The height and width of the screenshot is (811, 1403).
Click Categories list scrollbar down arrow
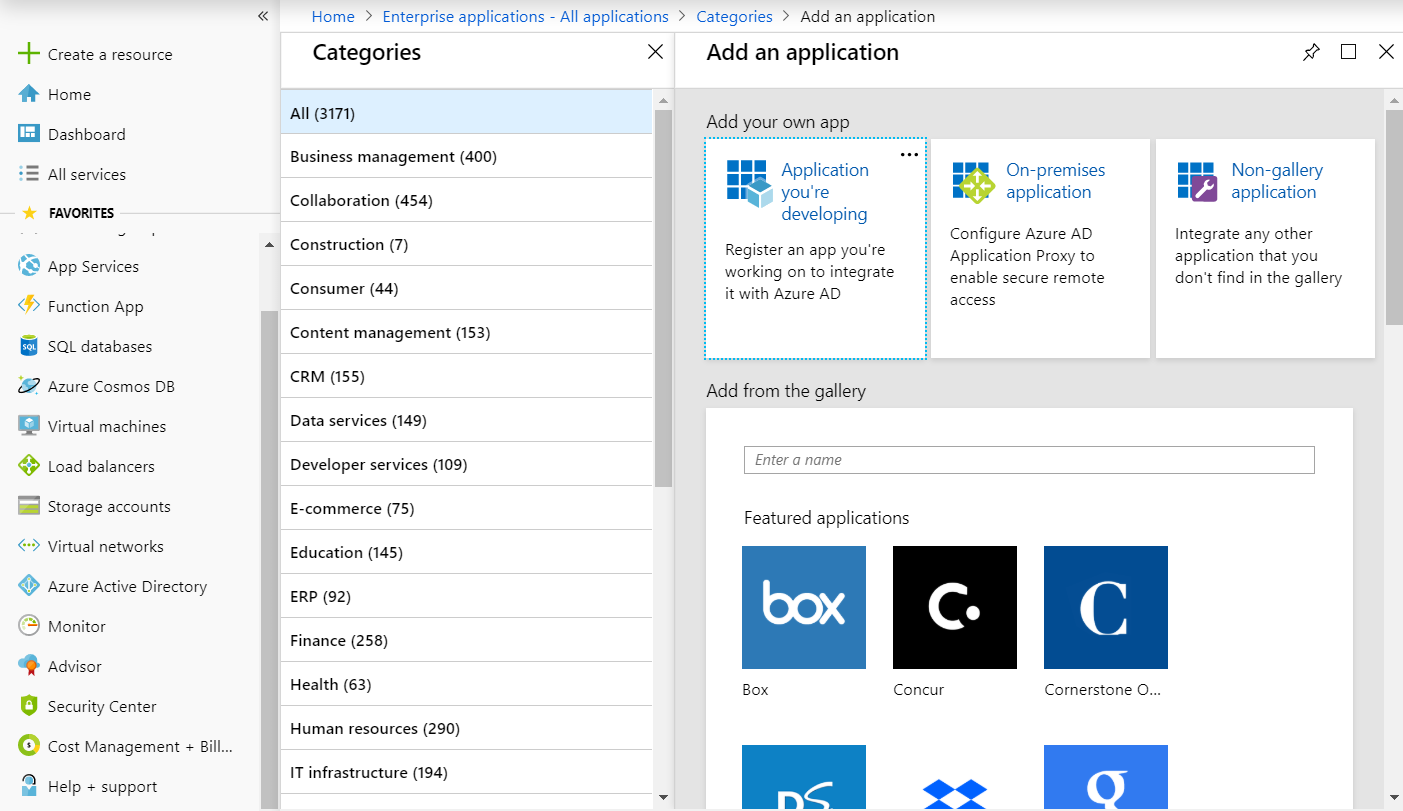click(663, 797)
